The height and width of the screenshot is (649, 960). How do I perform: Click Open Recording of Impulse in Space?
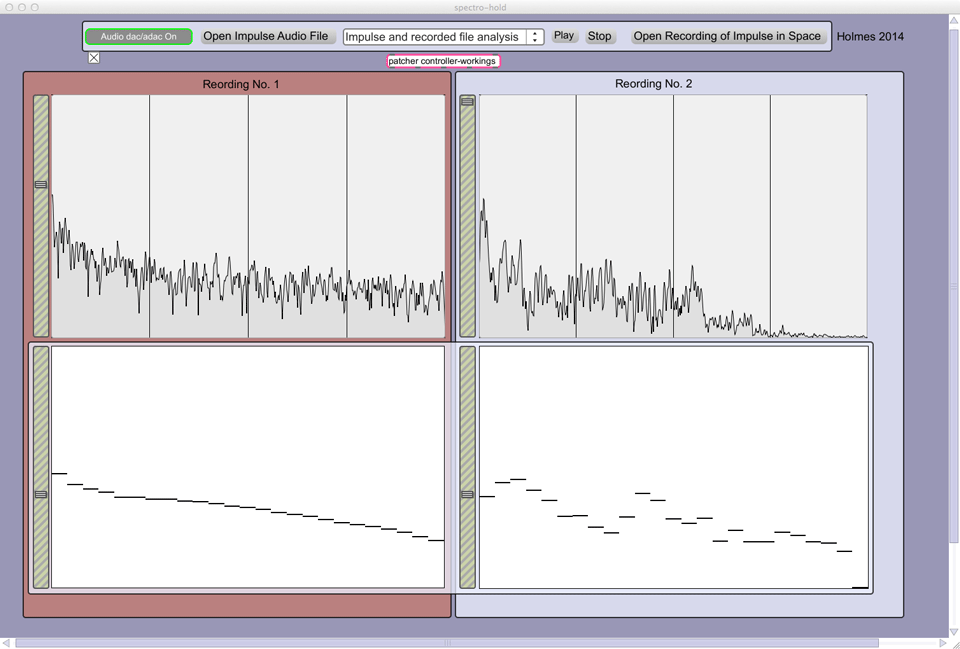coord(727,36)
